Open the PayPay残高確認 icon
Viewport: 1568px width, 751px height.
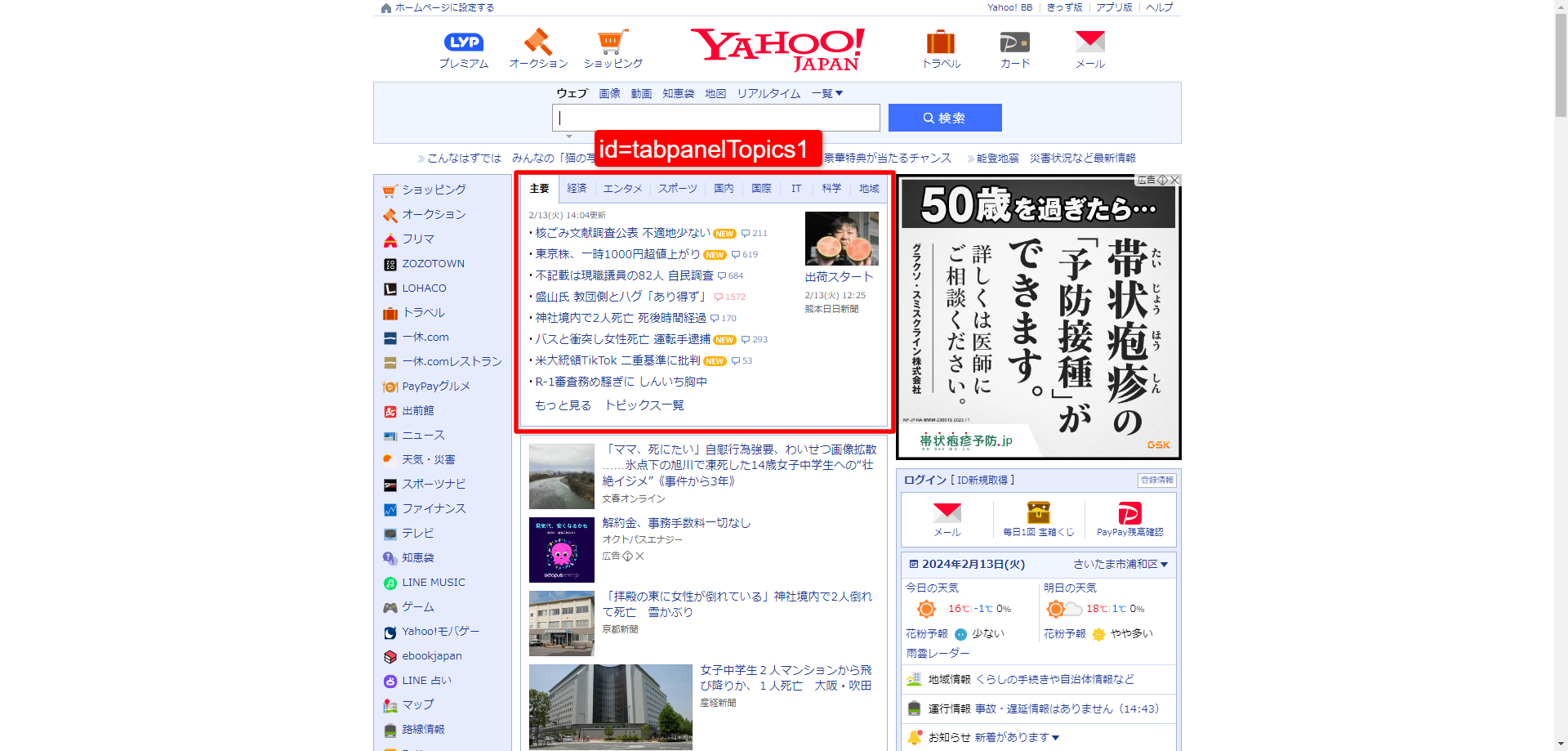click(1129, 512)
